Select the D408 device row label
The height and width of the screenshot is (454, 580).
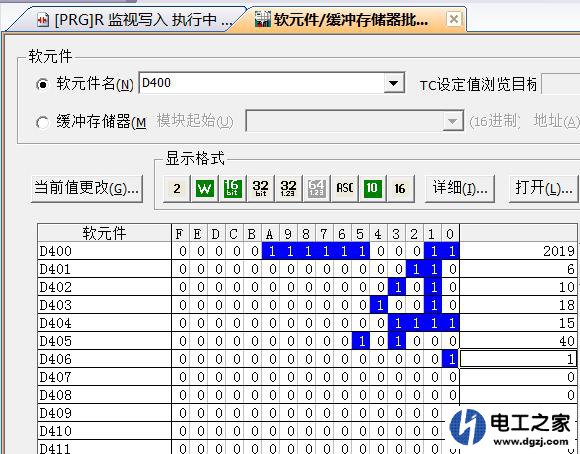105,395
